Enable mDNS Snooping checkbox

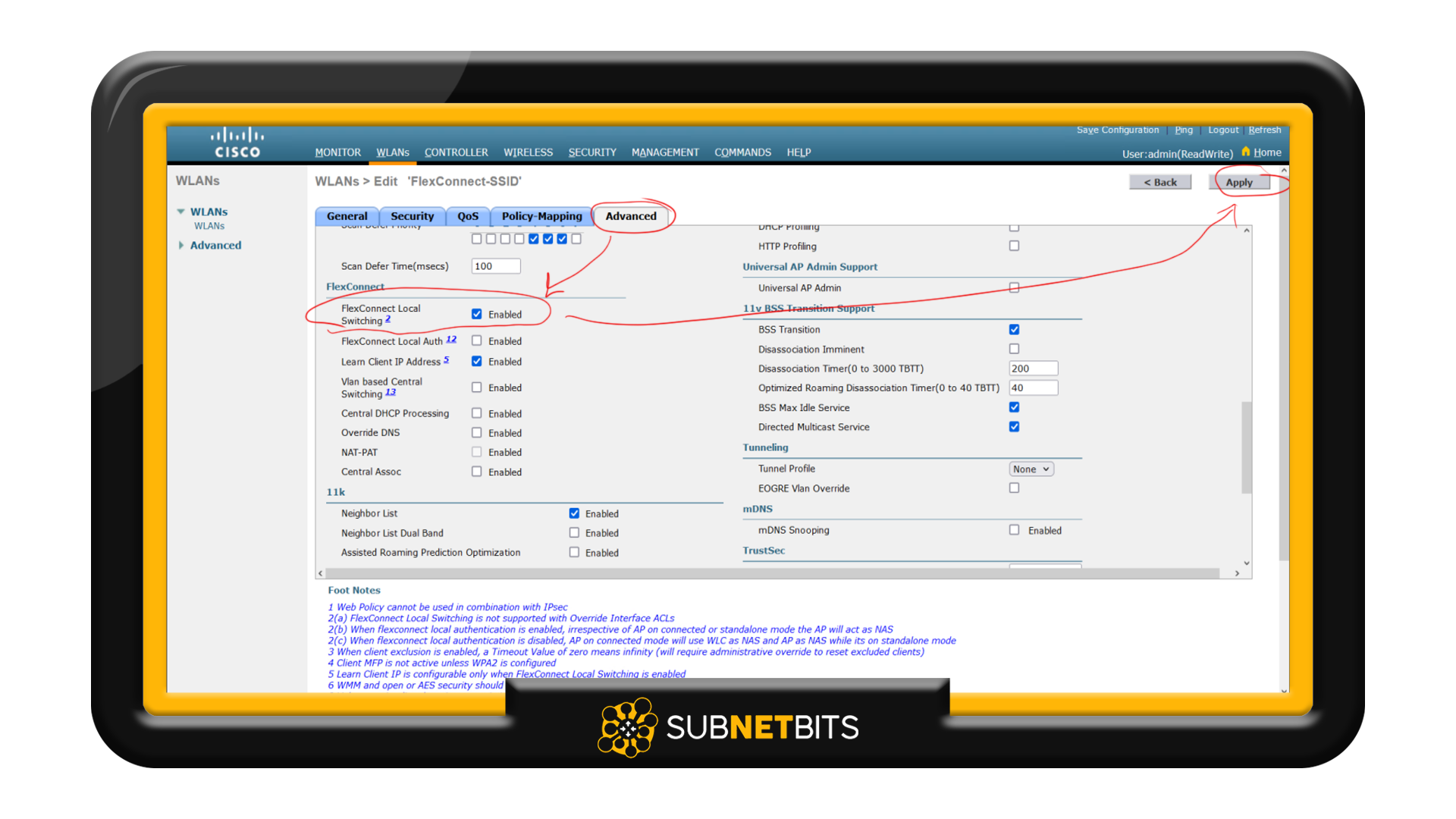[x=1014, y=529]
